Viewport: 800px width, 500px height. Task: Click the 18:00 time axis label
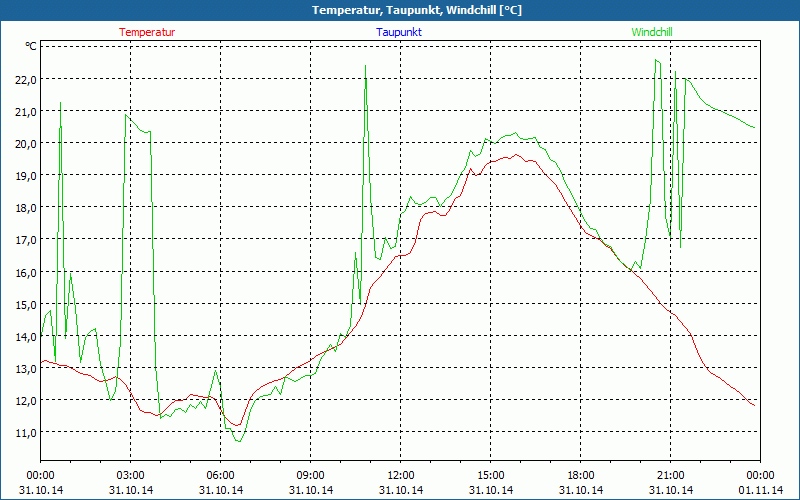tap(581, 475)
